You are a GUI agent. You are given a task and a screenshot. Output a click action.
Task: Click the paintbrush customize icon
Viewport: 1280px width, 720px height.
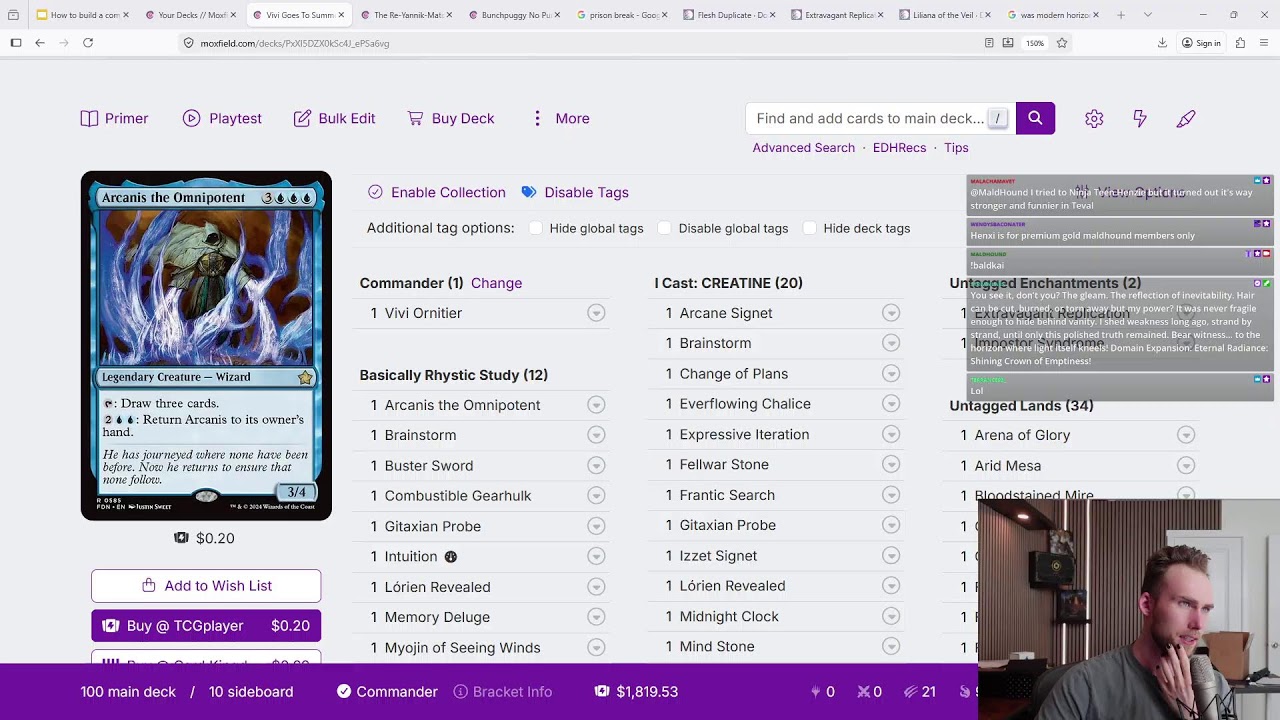pyautogui.click(x=1186, y=118)
